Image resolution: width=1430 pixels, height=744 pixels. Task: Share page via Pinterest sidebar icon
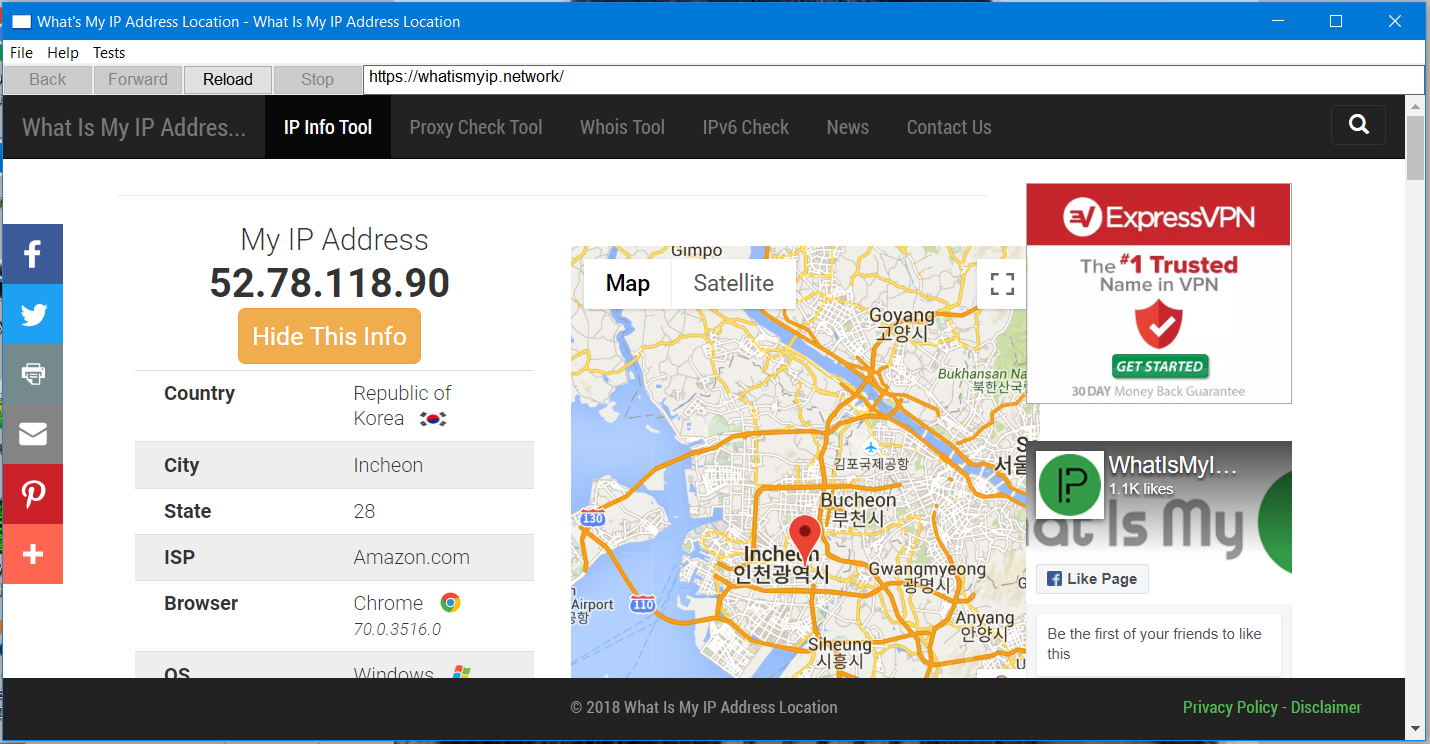pos(33,494)
